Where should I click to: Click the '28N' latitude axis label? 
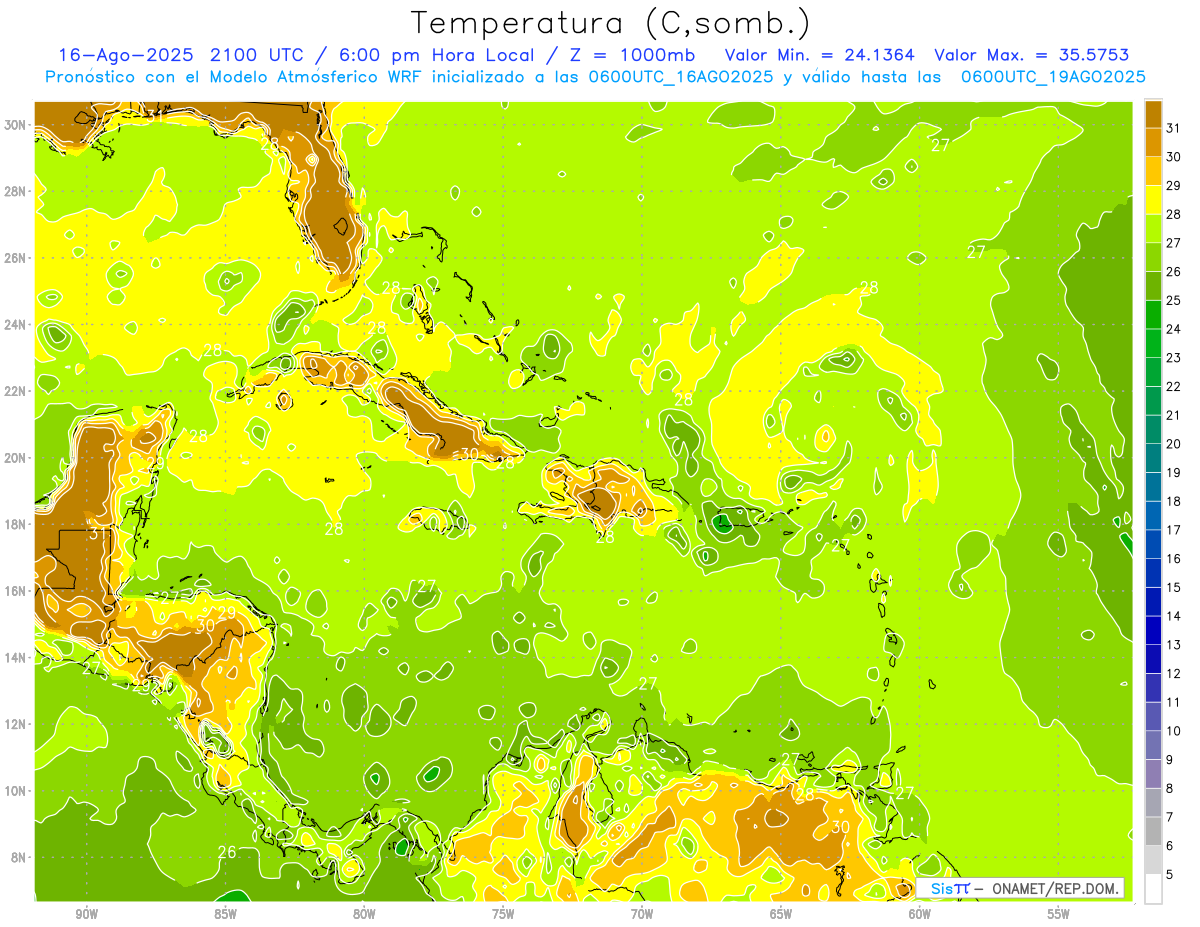[16, 191]
